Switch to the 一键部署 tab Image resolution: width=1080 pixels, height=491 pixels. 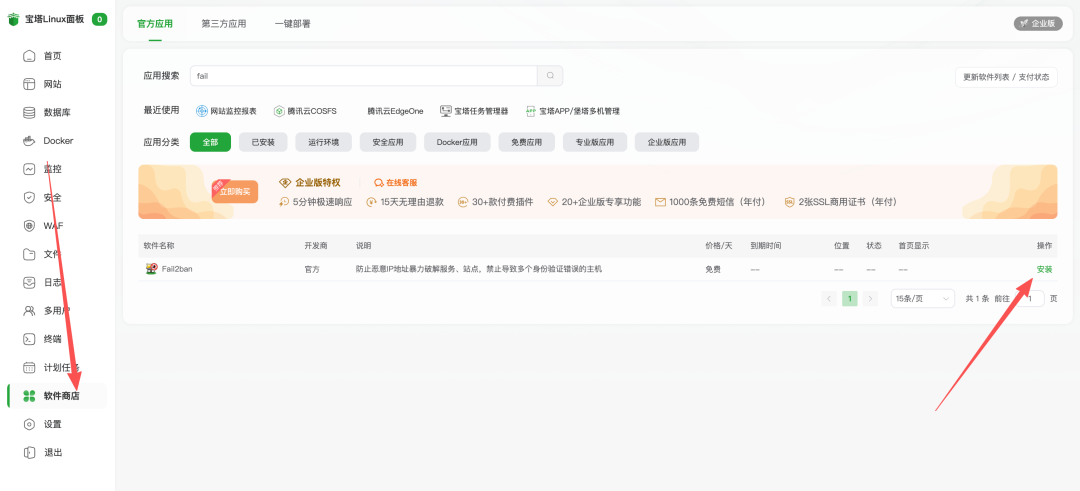click(x=293, y=23)
